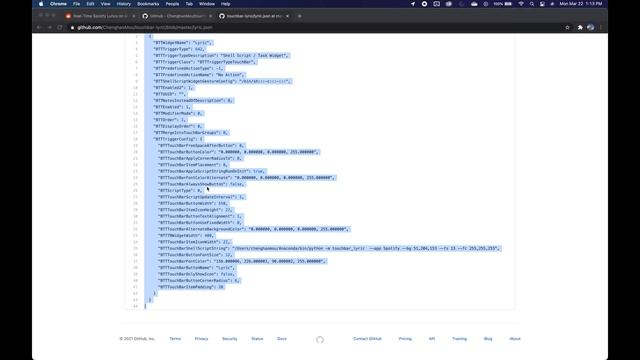This screenshot has height=360, width=640.
Task: Open the Tab menu
Action: tap(189, 4)
